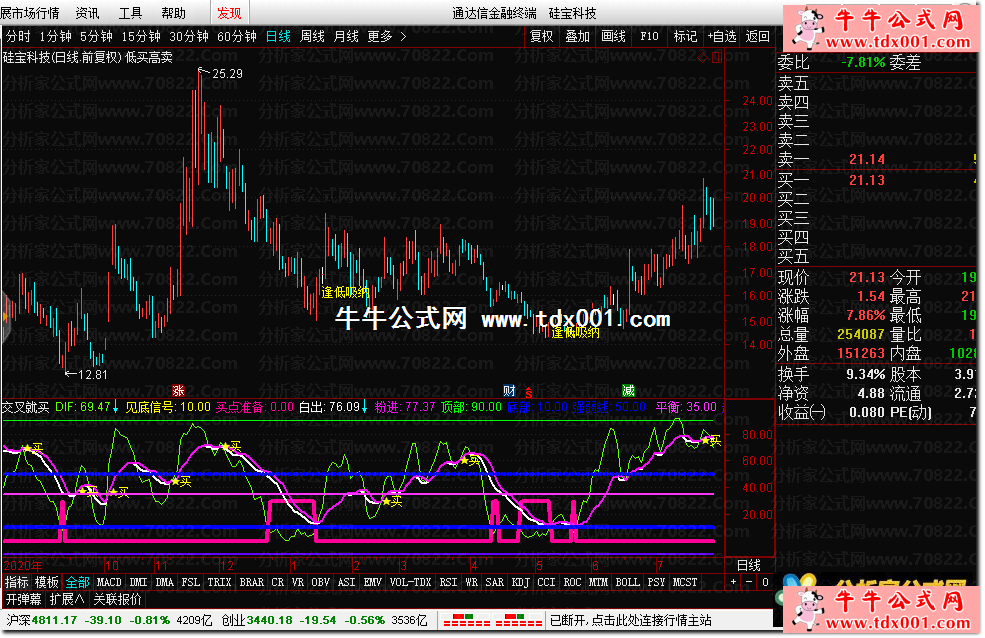This screenshot has width=985, height=638.
Task: Toggle the 复权 price adjustment option
Action: (x=541, y=36)
